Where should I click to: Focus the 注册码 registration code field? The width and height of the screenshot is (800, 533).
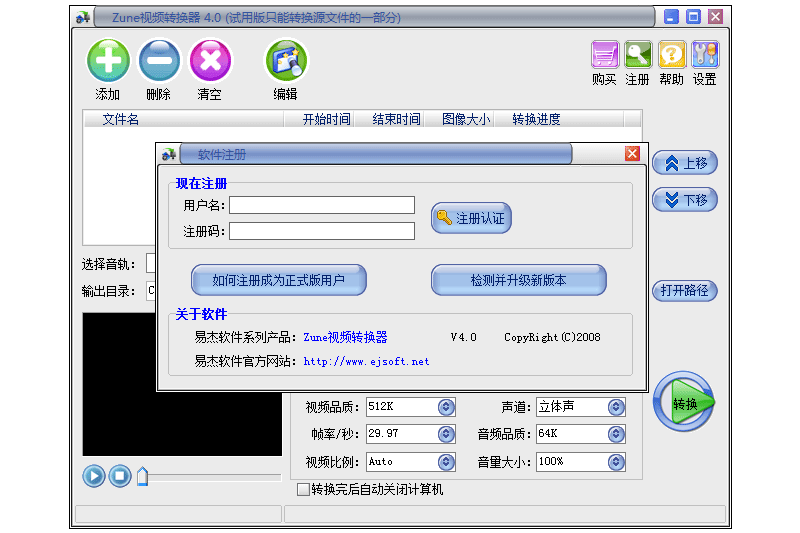click(x=322, y=231)
